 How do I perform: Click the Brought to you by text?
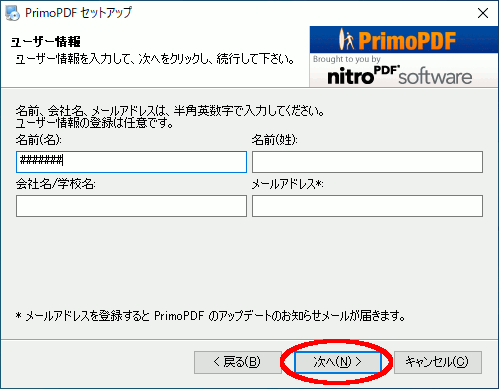pyautogui.click(x=347, y=59)
